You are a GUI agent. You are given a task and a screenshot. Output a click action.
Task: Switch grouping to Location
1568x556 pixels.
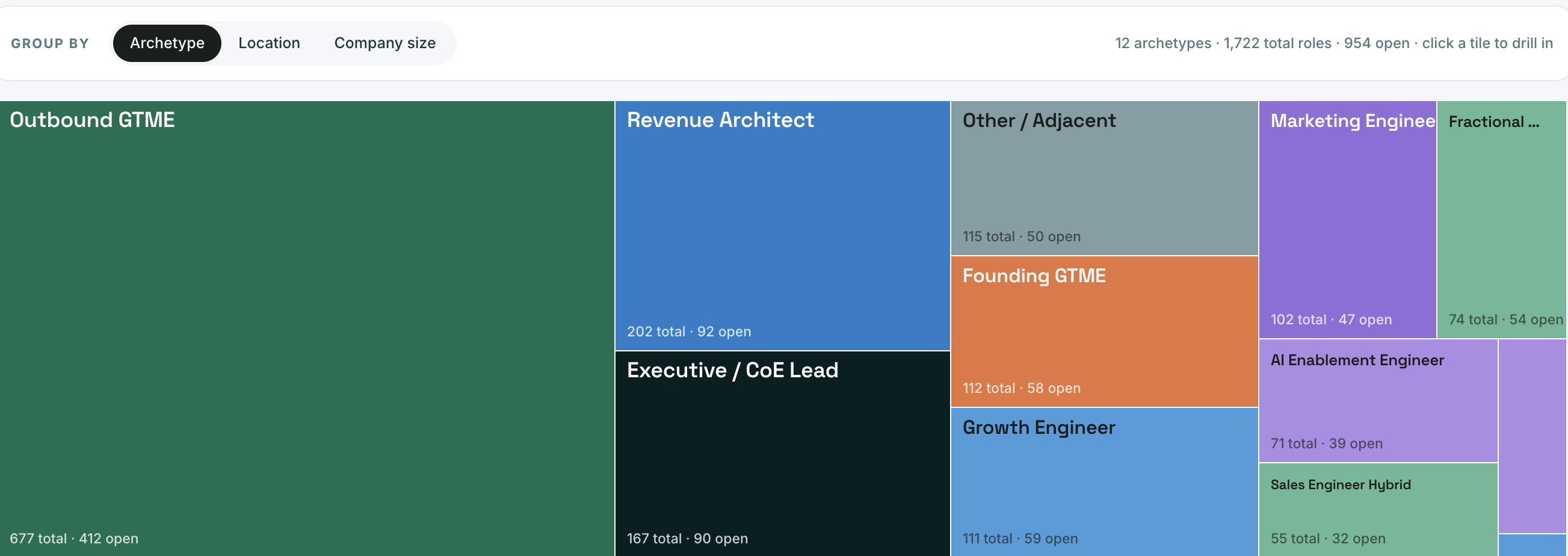coord(269,43)
